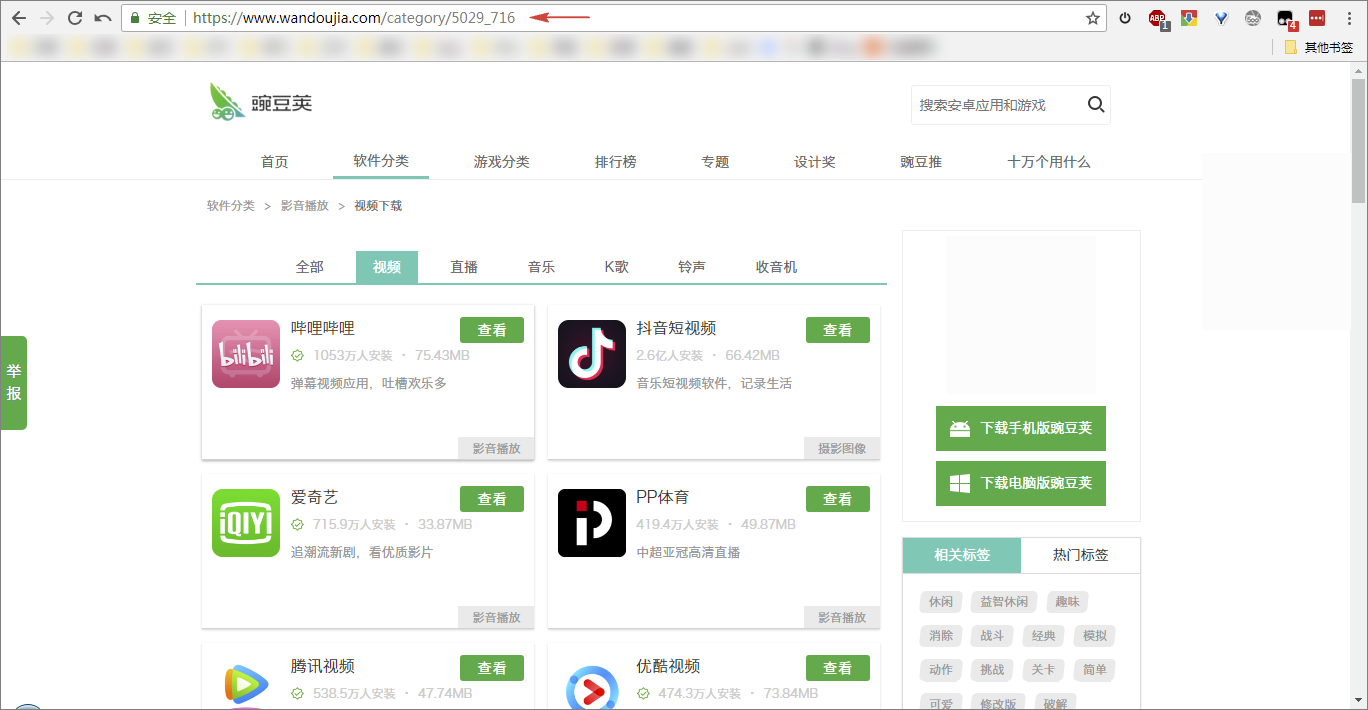Select the 音乐 category tab
This screenshot has width=1368, height=710.
[542, 267]
